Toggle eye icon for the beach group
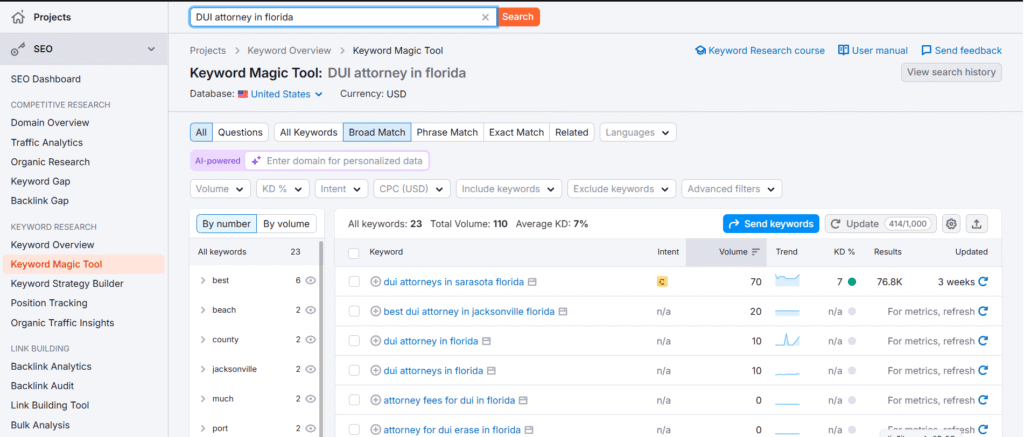This screenshot has width=1024, height=437. pos(311,310)
